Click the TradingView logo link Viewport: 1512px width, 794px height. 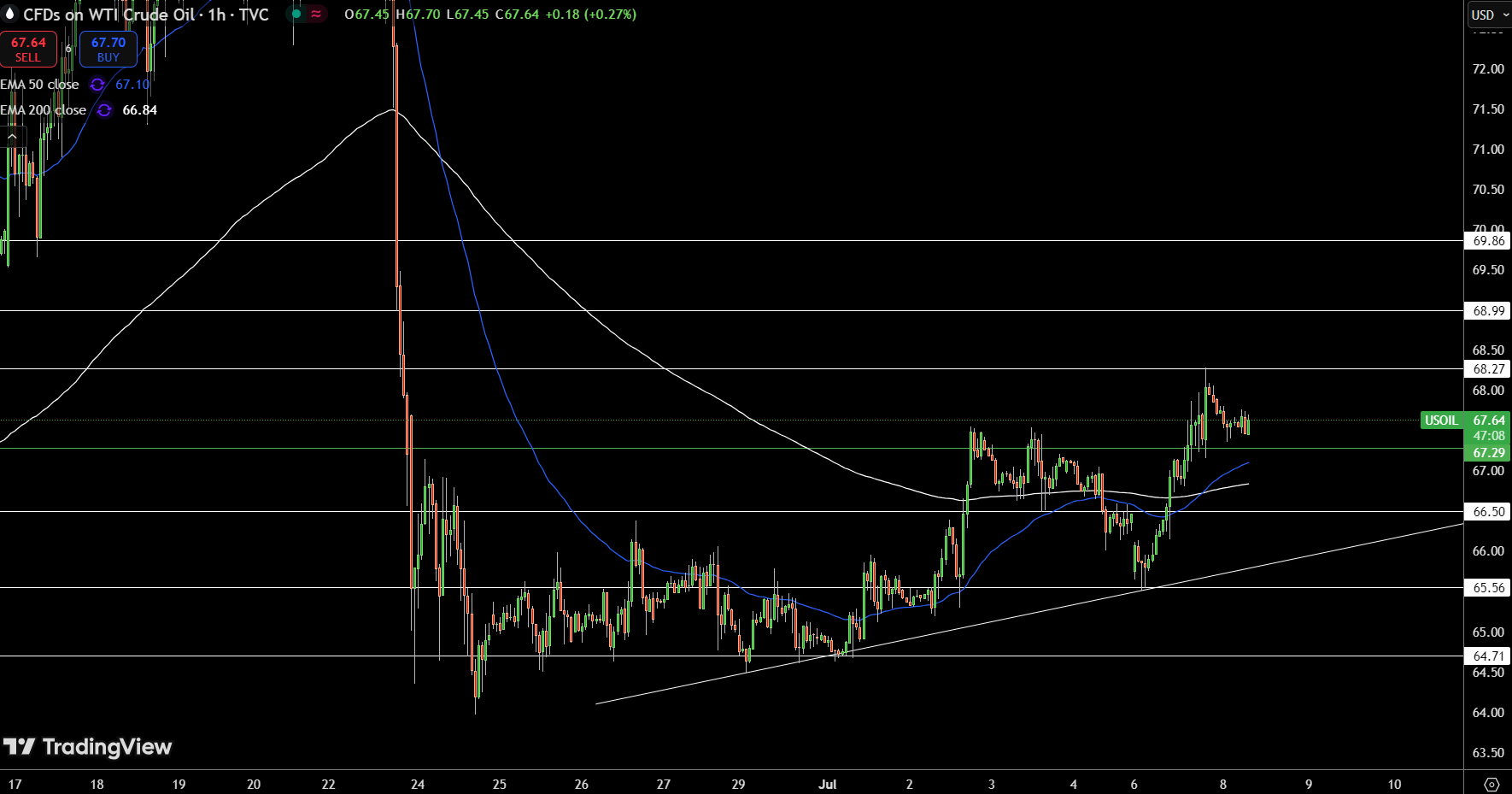87,748
